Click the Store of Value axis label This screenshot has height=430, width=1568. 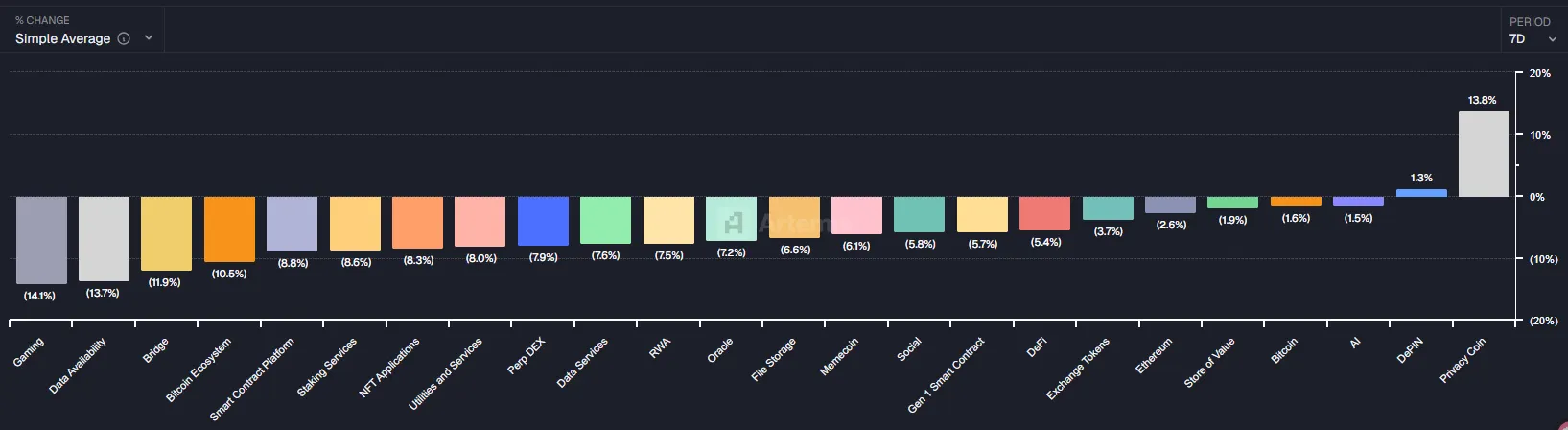1209,363
